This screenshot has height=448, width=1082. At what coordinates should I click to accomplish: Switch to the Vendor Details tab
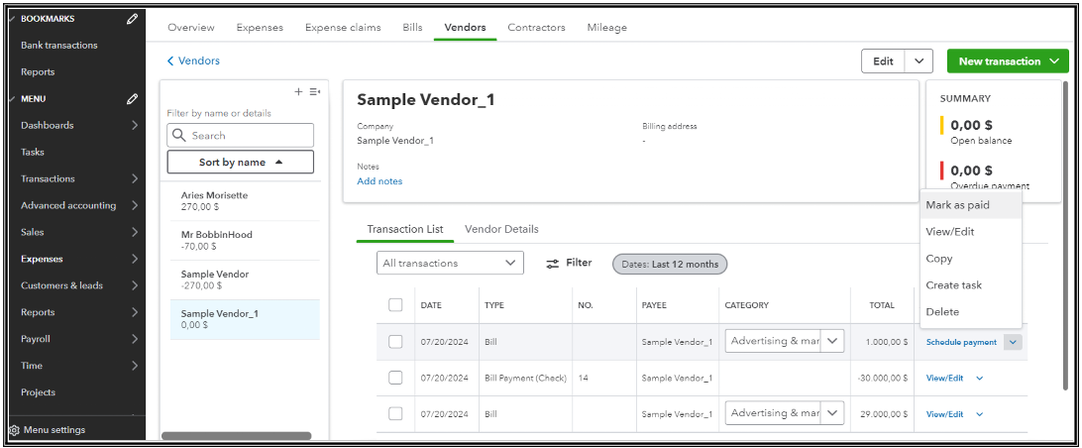(x=501, y=229)
